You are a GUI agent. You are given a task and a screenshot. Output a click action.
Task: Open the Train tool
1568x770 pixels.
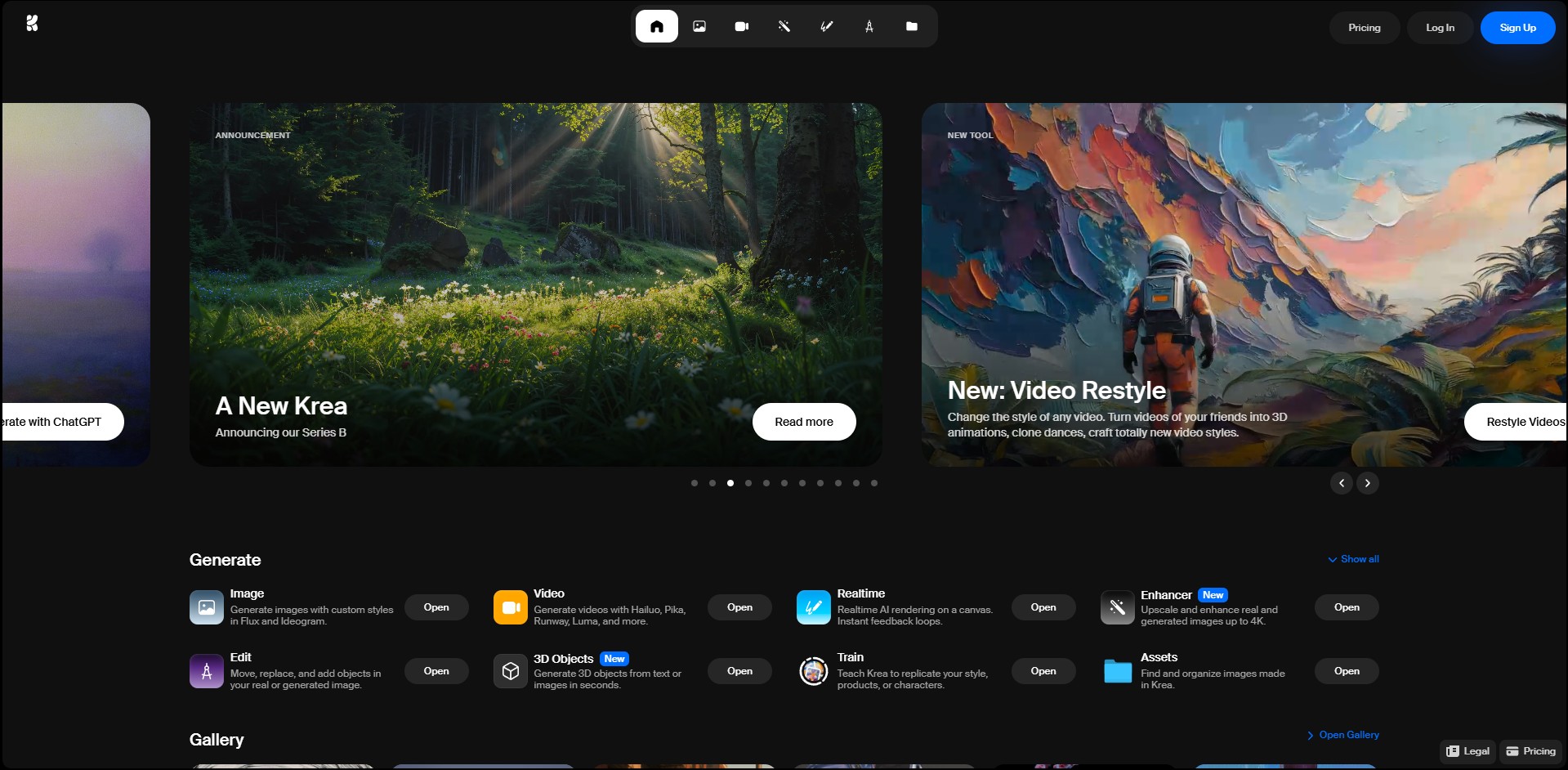tap(1043, 671)
